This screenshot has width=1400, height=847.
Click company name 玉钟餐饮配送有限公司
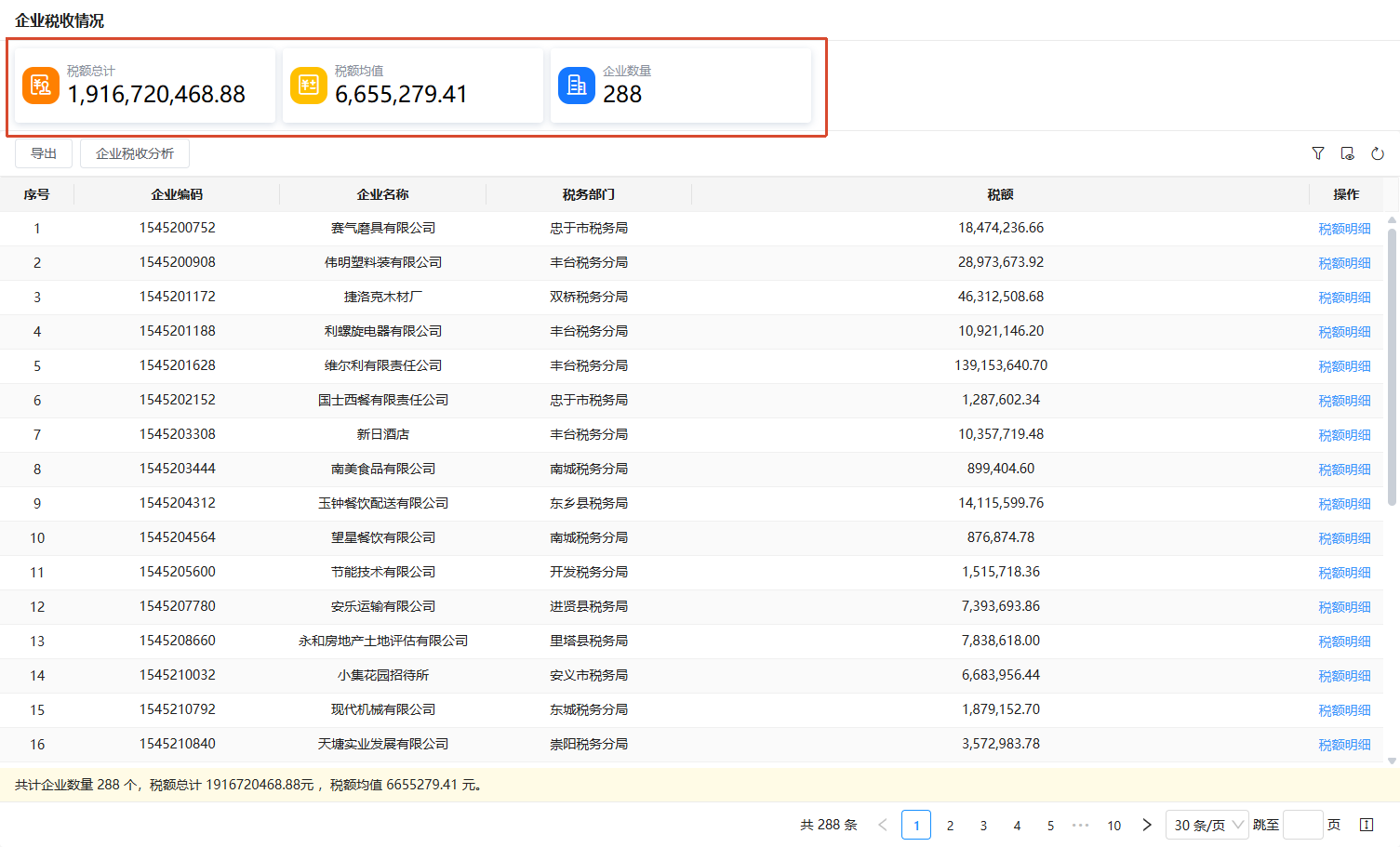(383, 503)
